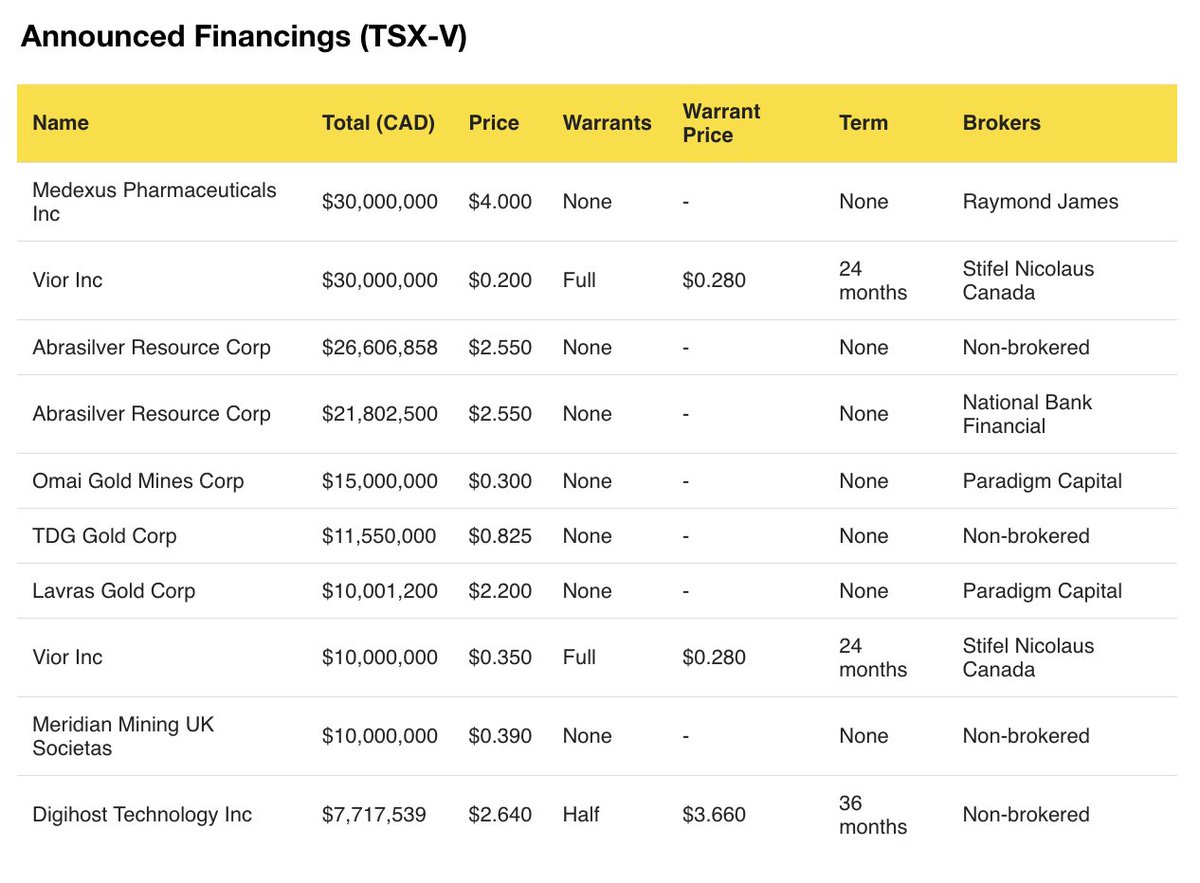Click the Warrants column header

point(607,123)
